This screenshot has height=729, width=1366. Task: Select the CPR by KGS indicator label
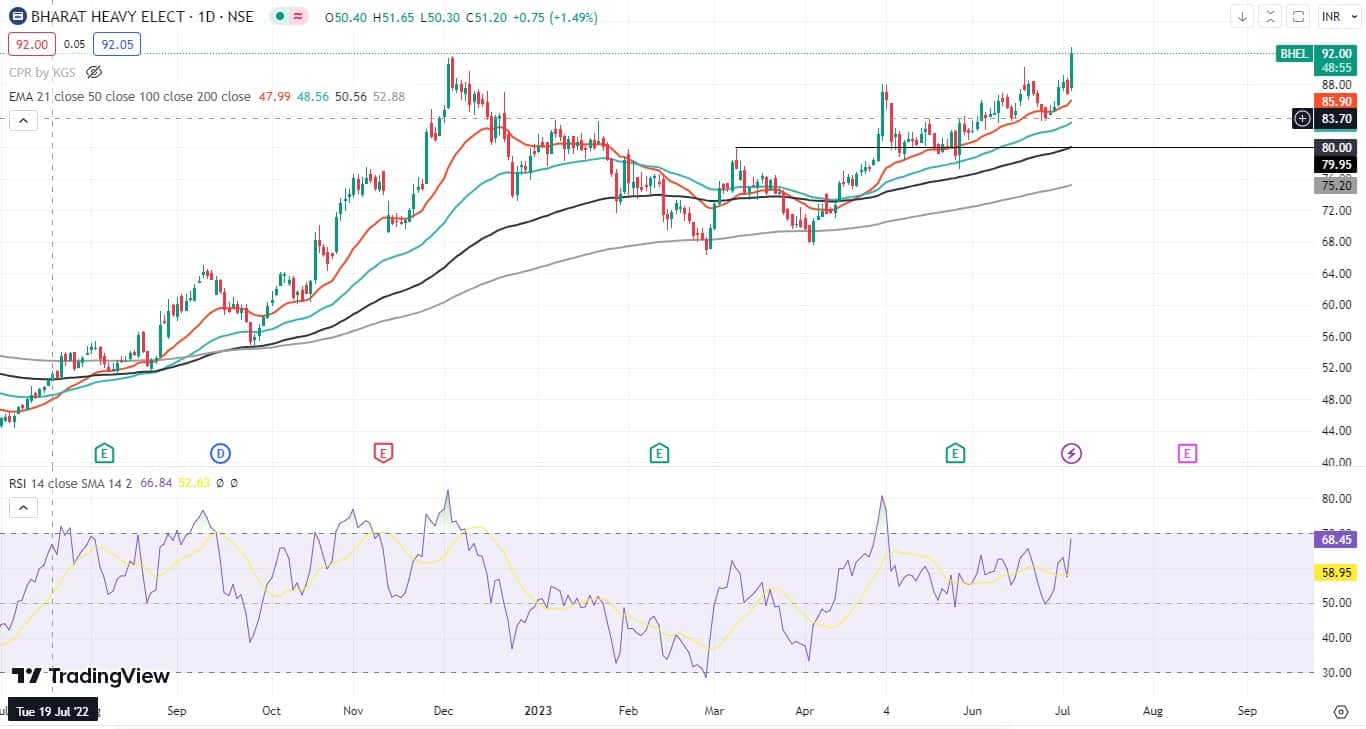41,72
